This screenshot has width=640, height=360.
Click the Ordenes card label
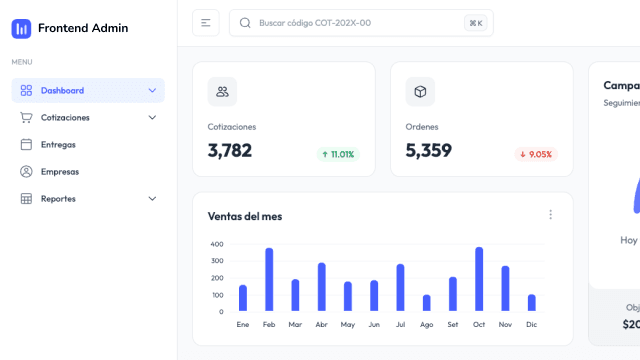click(422, 127)
